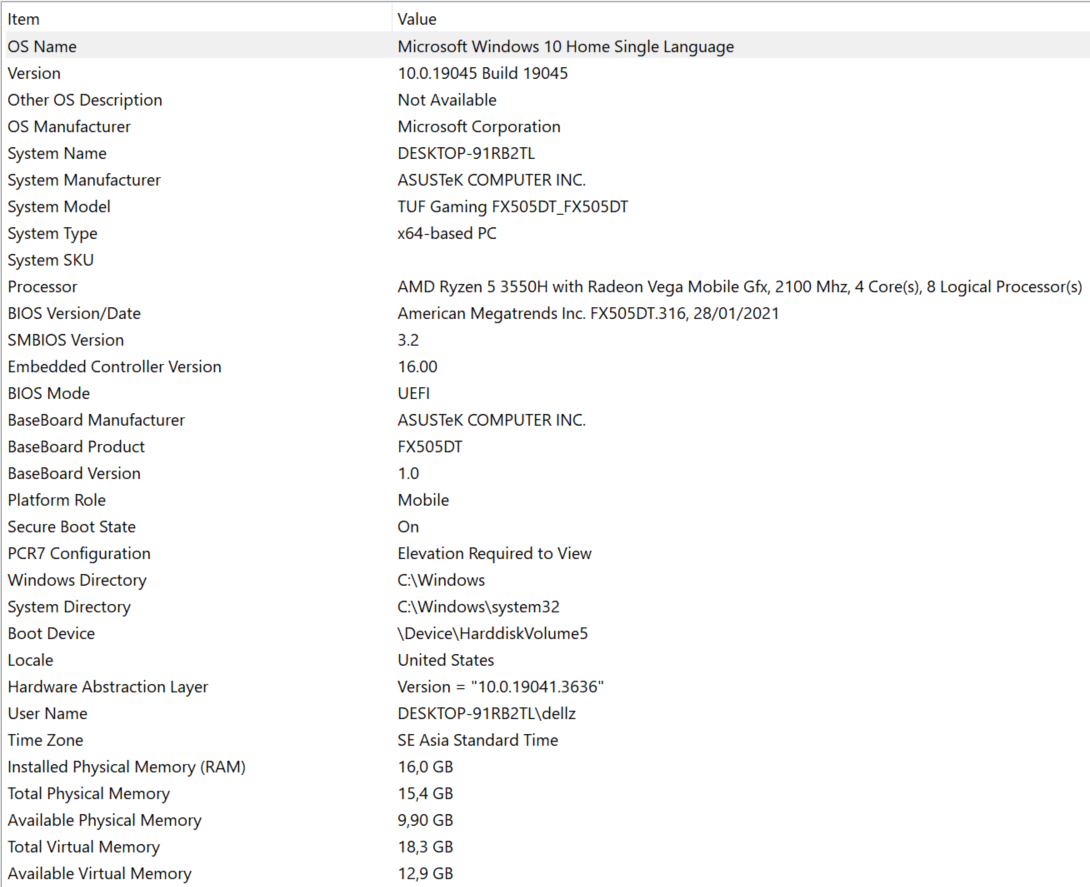Image resolution: width=1090 pixels, height=887 pixels.
Task: Select the Secure Boot State entry
Action: pyautogui.click(x=200, y=526)
